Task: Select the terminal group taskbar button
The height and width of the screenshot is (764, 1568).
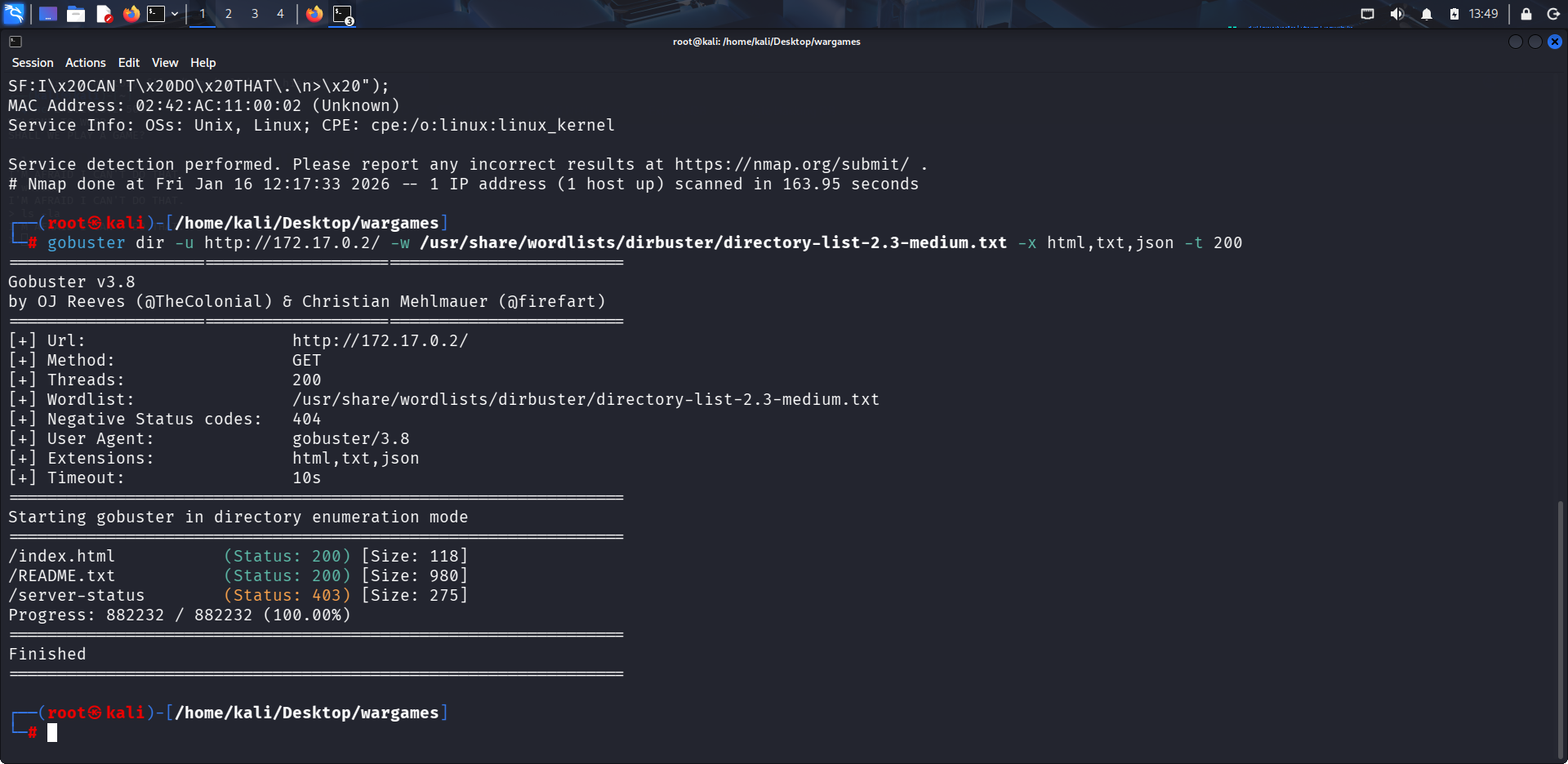Action: (x=342, y=14)
